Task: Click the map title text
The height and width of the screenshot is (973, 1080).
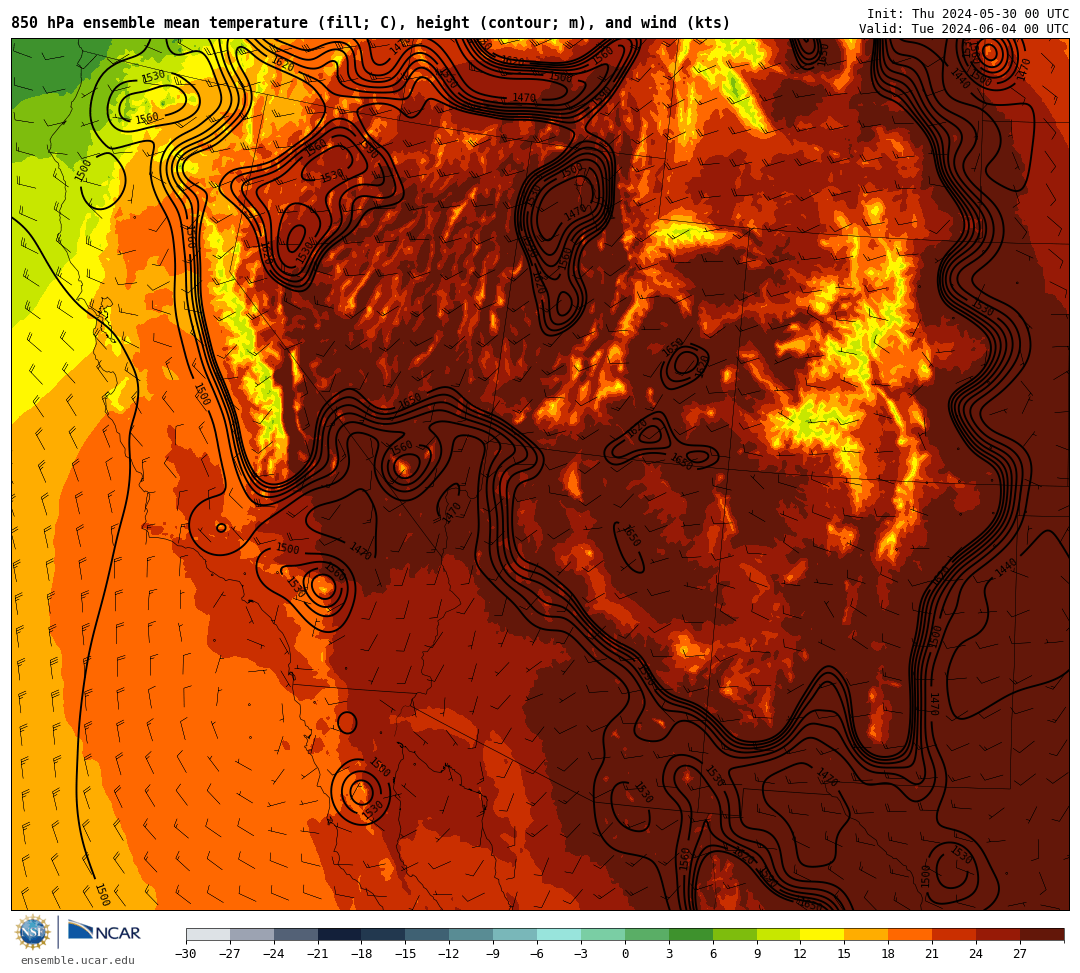Action: click(x=371, y=23)
